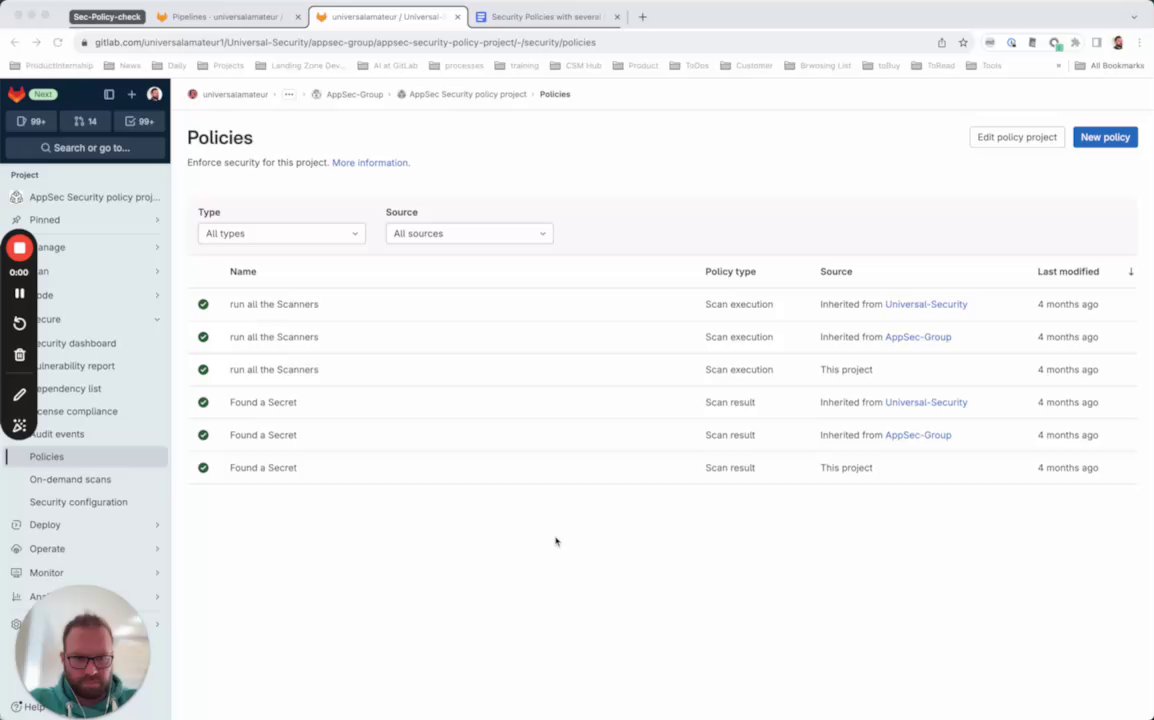Screen dimensions: 1154x720
Task: Pause the screen recording
Action: click(19, 293)
